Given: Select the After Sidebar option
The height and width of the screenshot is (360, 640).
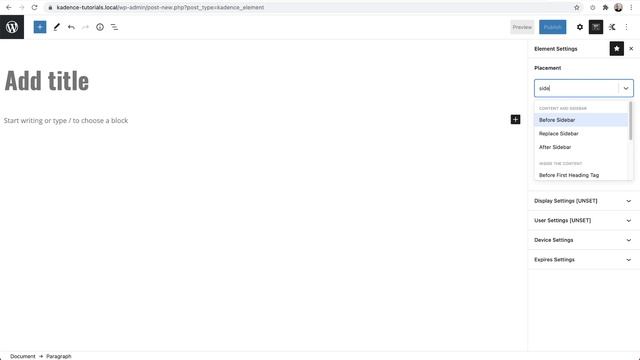Looking at the screenshot, I should 581,147.
